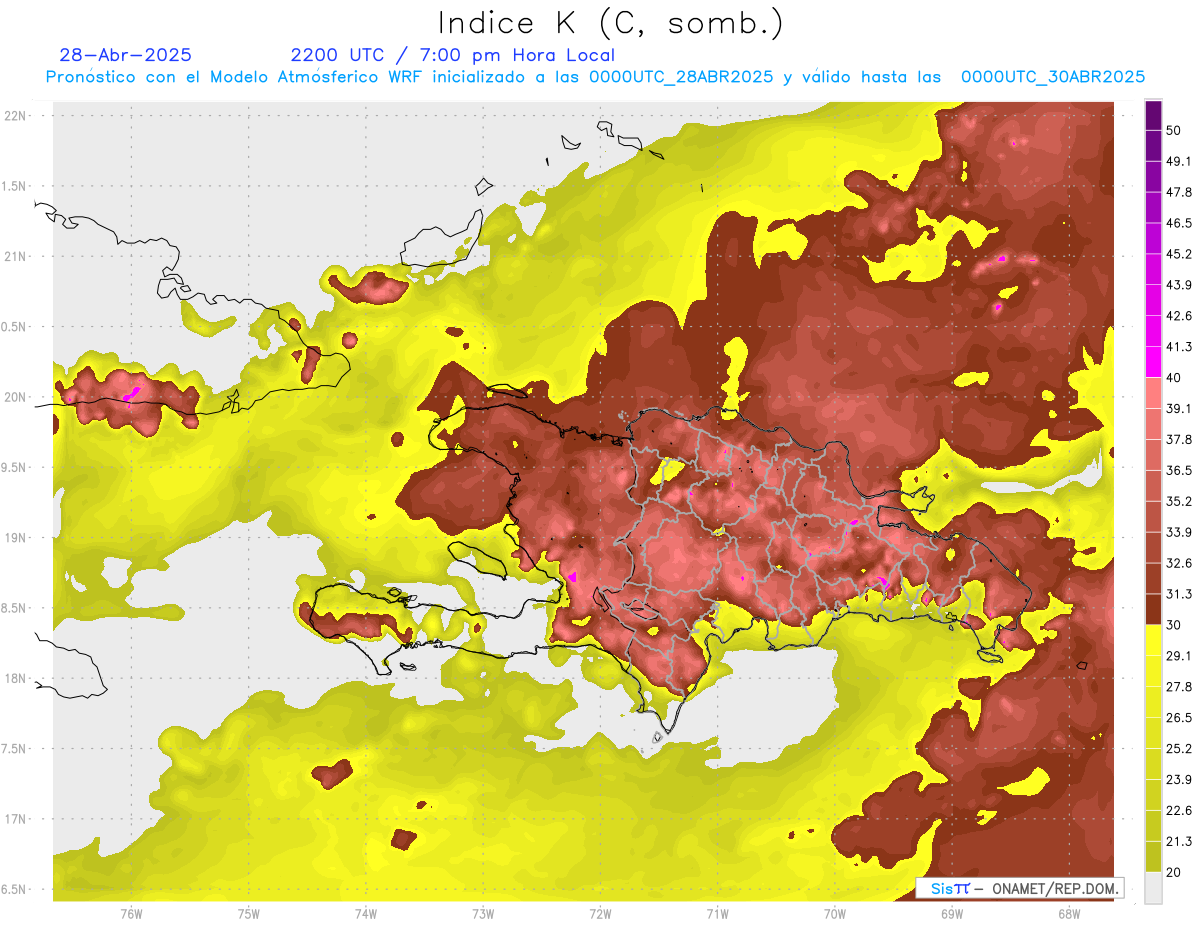Click the 'Pronóstico con el Modelo Atmosférico WRF' line
1200x927 pixels.
[595, 77]
